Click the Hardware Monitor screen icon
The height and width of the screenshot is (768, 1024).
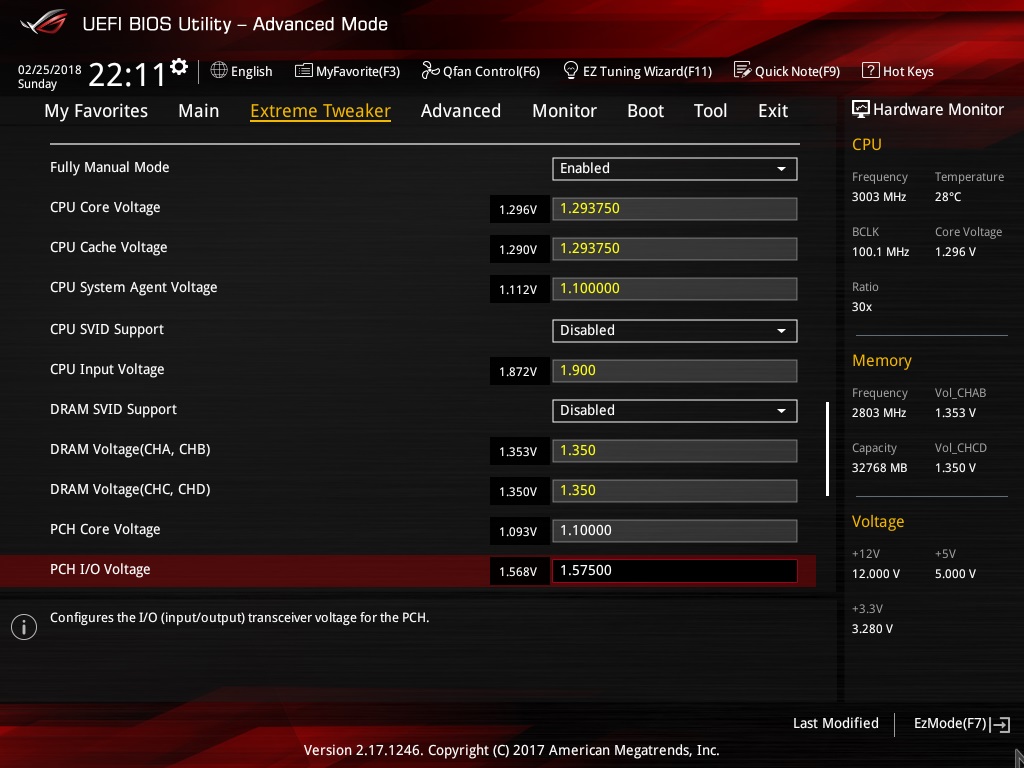[861, 109]
